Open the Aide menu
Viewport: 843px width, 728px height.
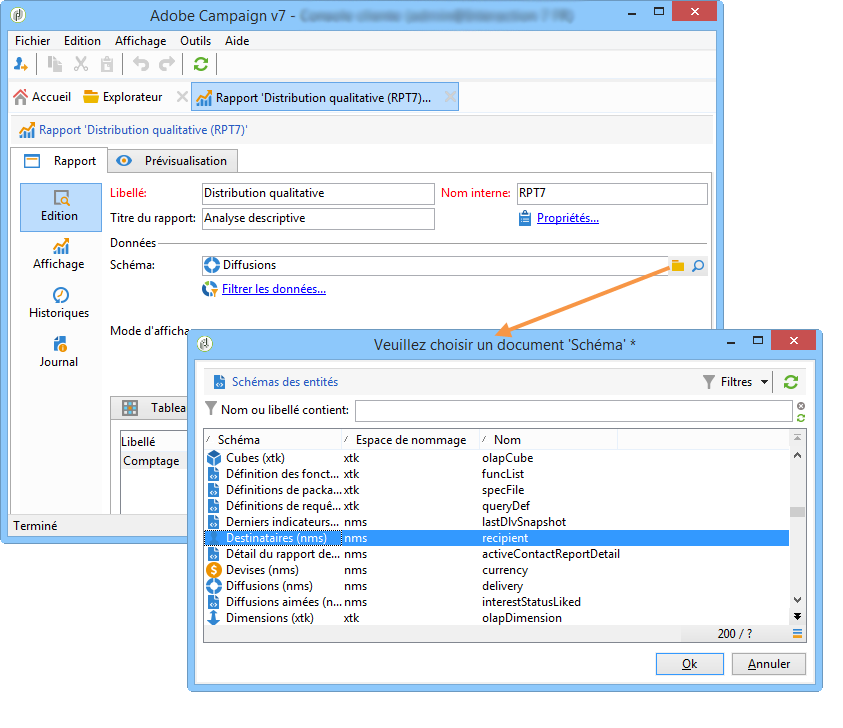click(237, 41)
